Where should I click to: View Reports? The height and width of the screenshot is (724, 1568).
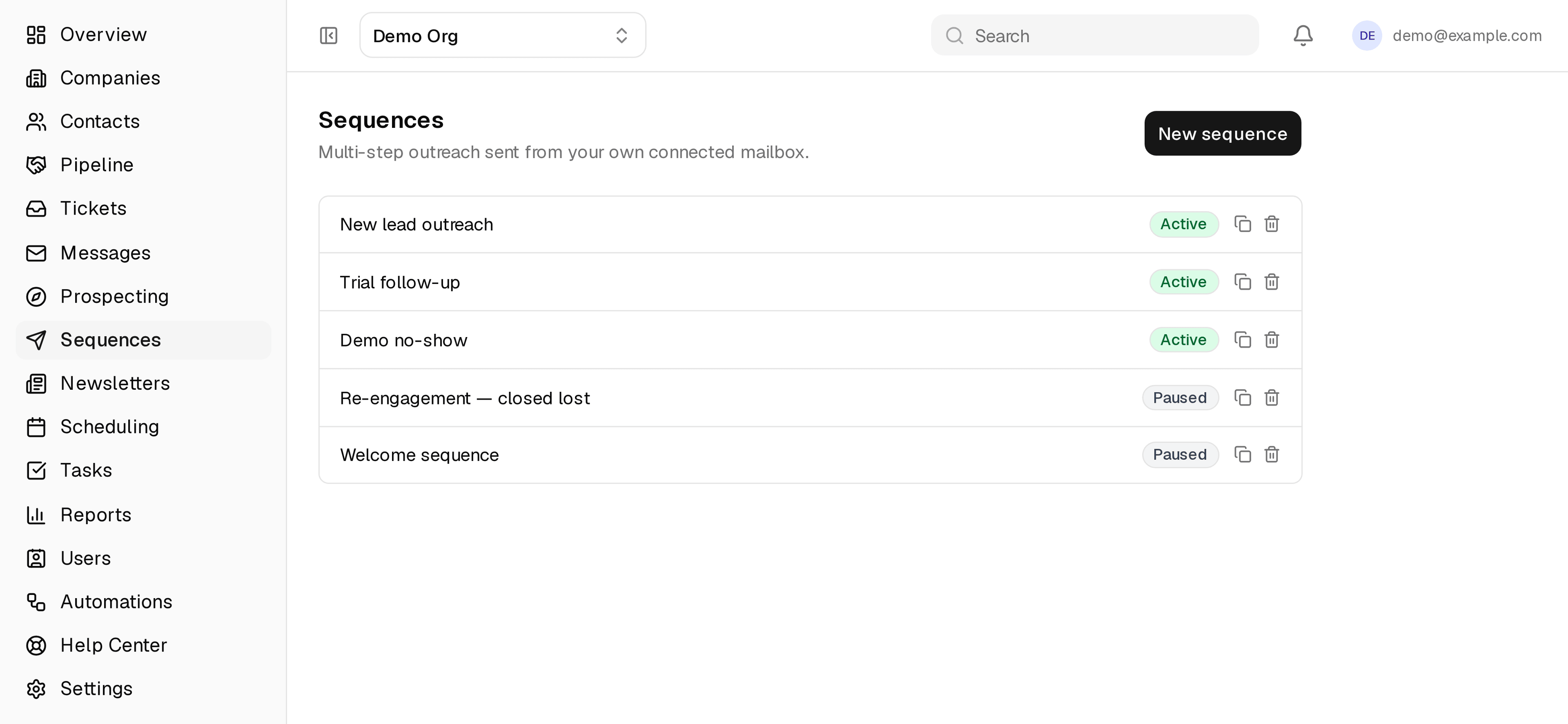144,515
